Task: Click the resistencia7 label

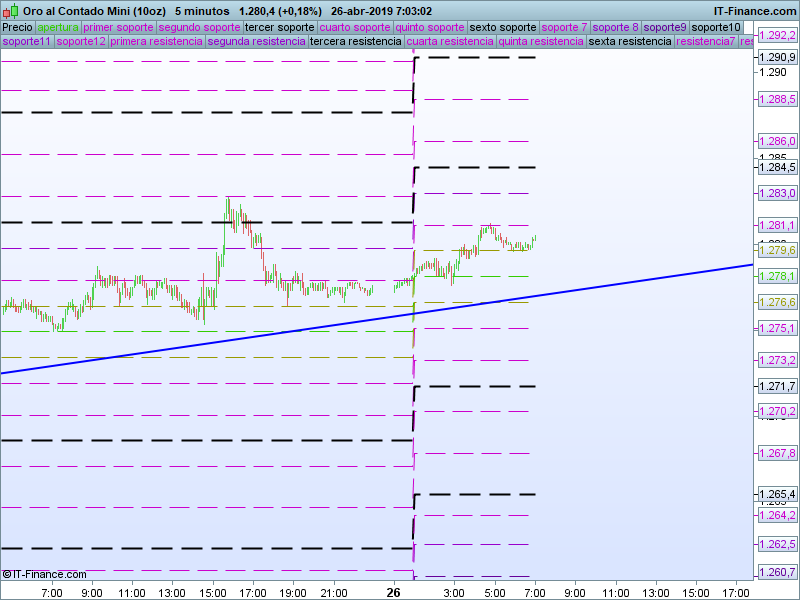Action: (x=706, y=41)
